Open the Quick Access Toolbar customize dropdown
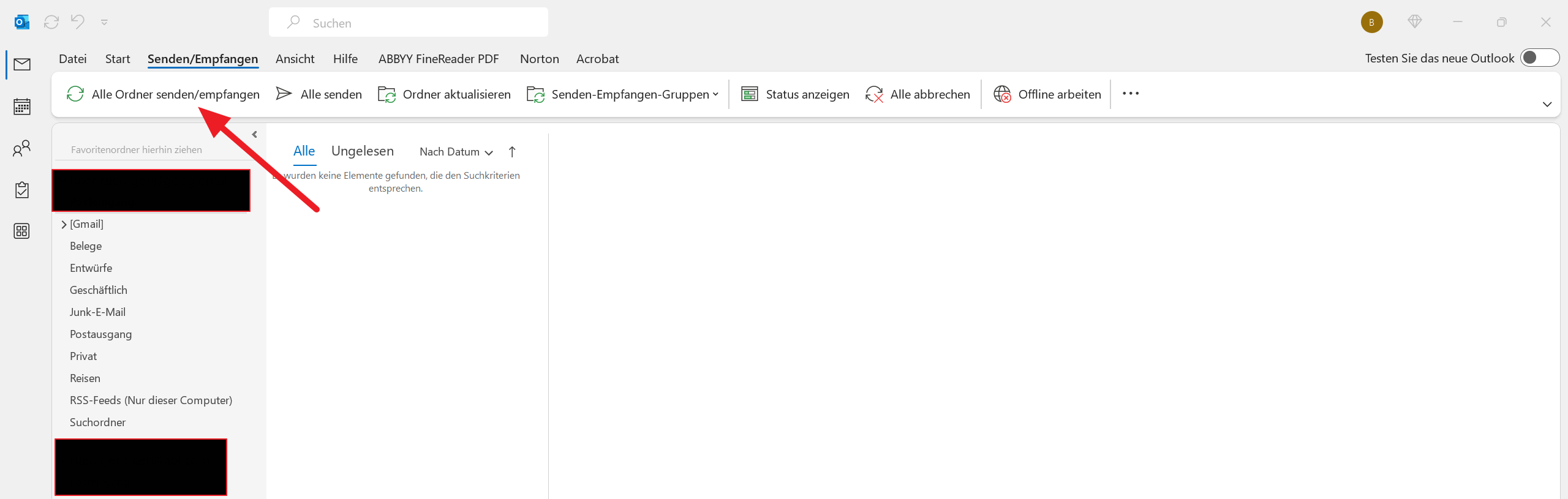The image size is (1568, 499). [x=105, y=23]
